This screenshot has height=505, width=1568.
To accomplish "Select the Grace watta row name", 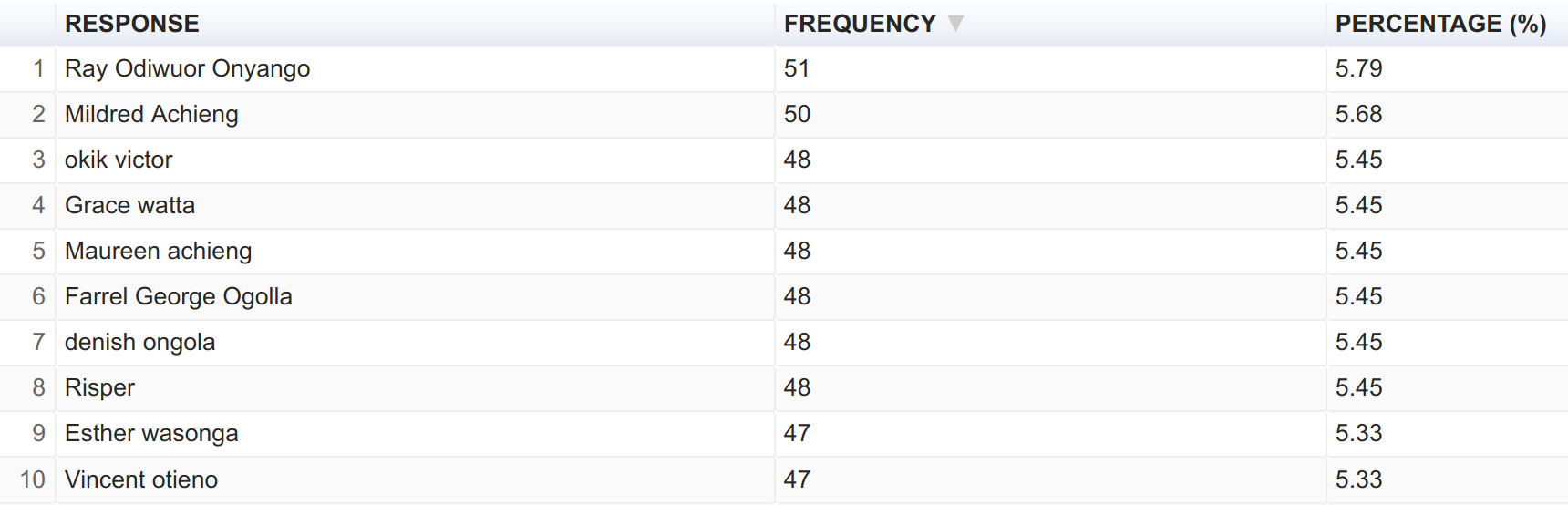I will click(x=129, y=206).
